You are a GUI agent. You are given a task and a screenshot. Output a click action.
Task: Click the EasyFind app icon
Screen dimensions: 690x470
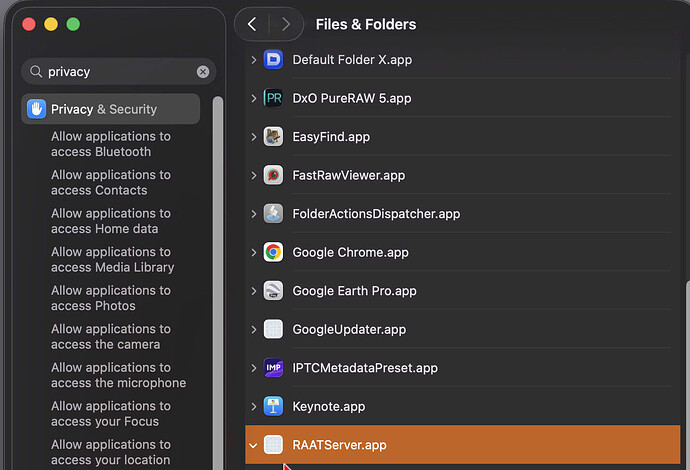(x=273, y=137)
